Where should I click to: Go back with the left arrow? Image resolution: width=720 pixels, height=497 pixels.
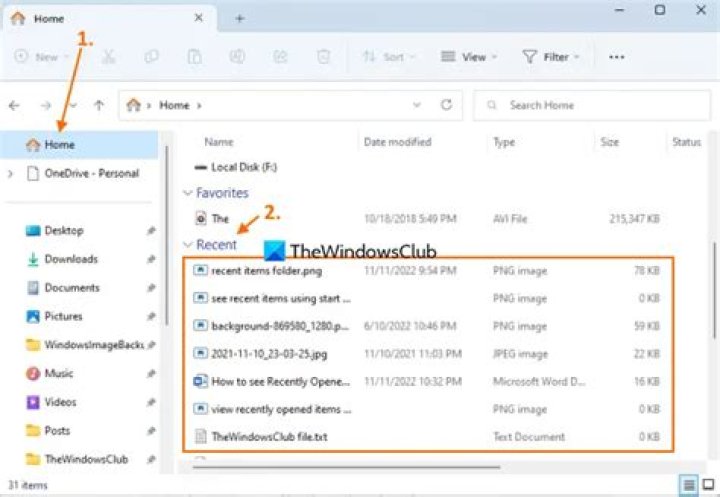tap(14, 106)
